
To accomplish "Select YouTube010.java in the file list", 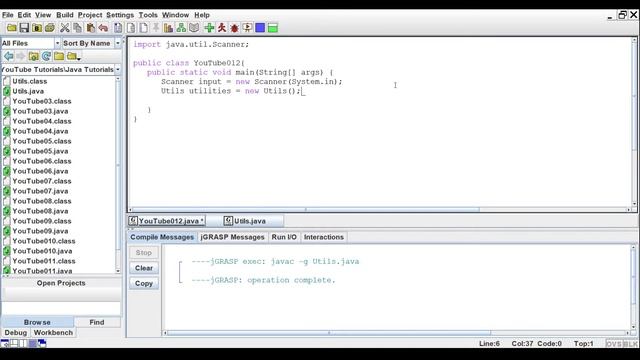I will (42, 251).
